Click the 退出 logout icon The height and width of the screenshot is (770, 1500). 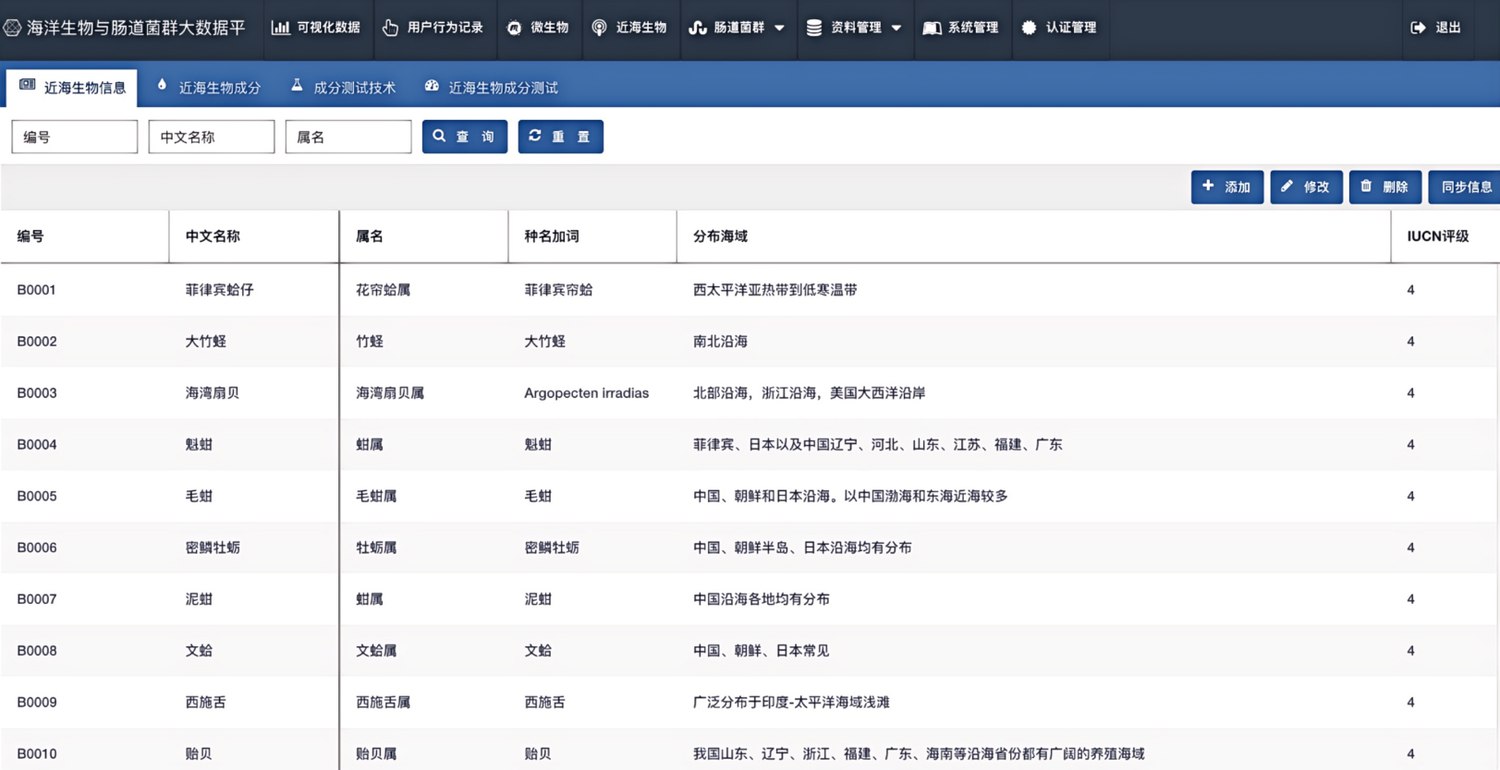tap(1418, 28)
